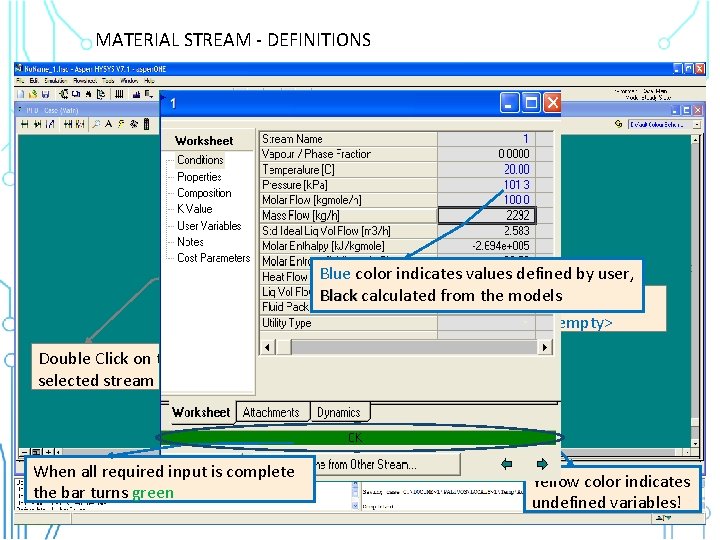The height and width of the screenshot is (540, 720).
Task: Click the PFD vertical scrollbar down arrow
Action: [696, 443]
